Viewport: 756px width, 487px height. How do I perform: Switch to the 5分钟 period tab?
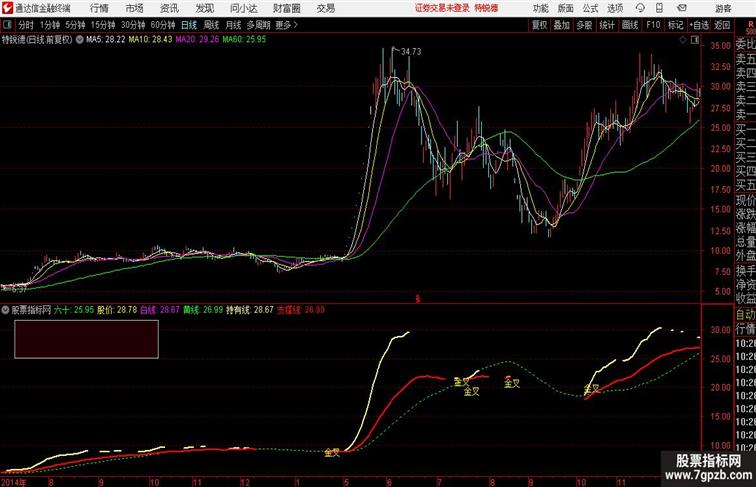pos(75,25)
